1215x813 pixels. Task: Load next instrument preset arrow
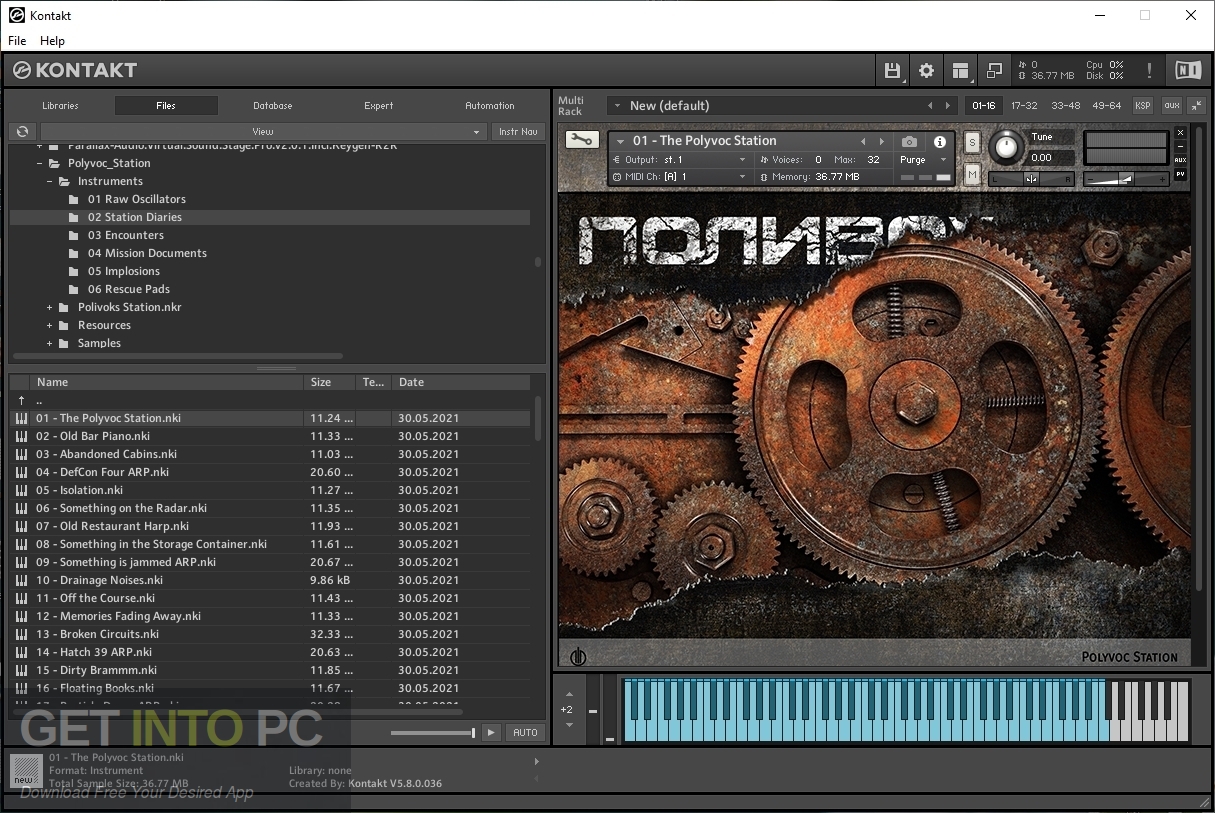click(881, 142)
